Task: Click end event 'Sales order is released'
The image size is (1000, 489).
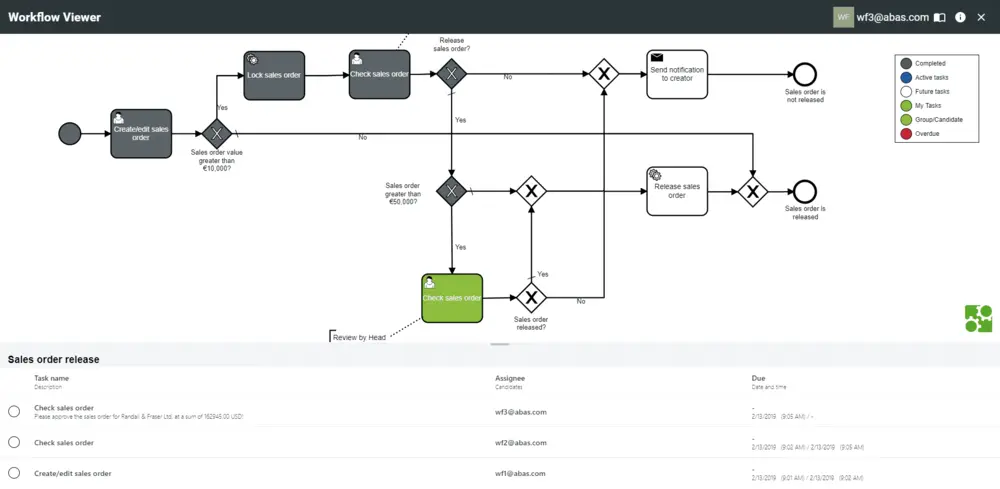Action: point(805,191)
